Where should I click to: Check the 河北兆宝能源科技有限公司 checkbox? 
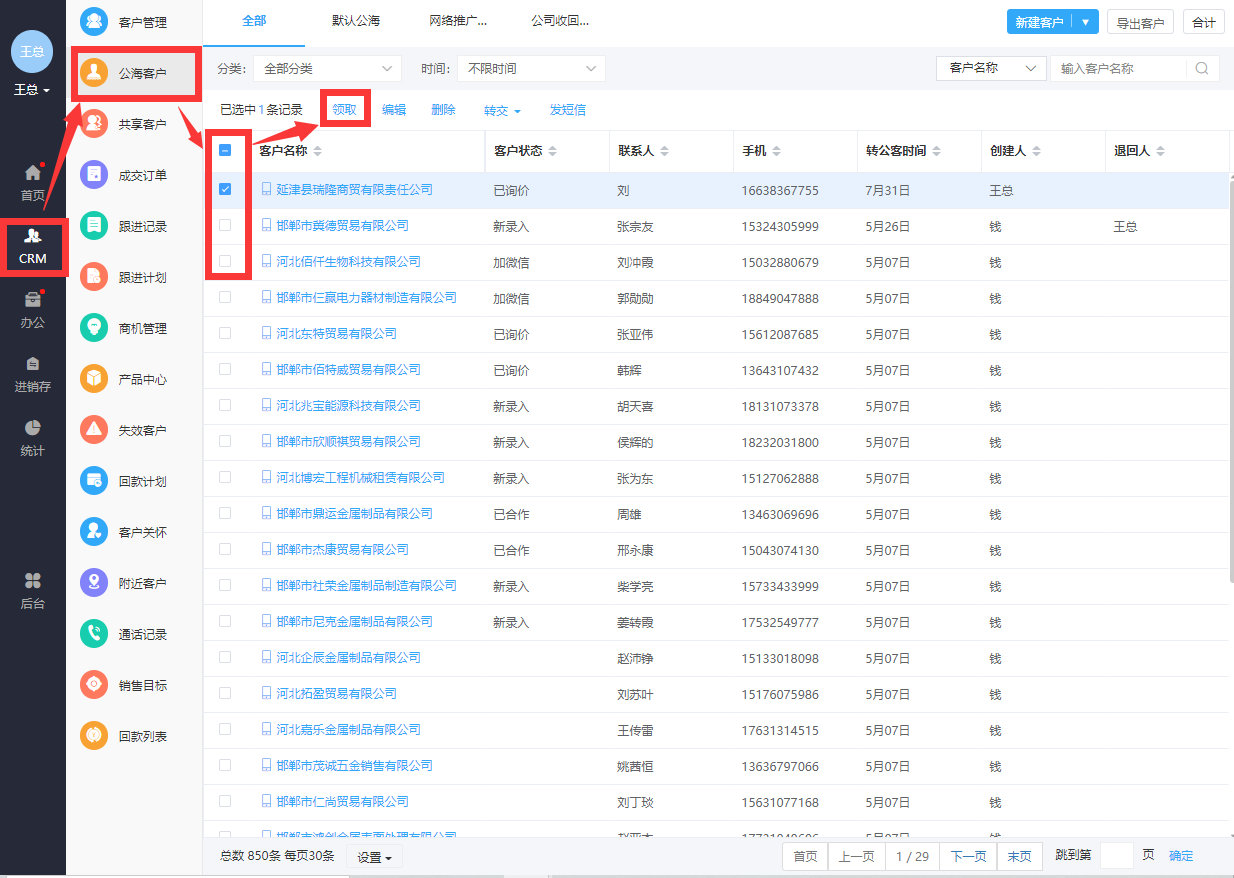225,405
